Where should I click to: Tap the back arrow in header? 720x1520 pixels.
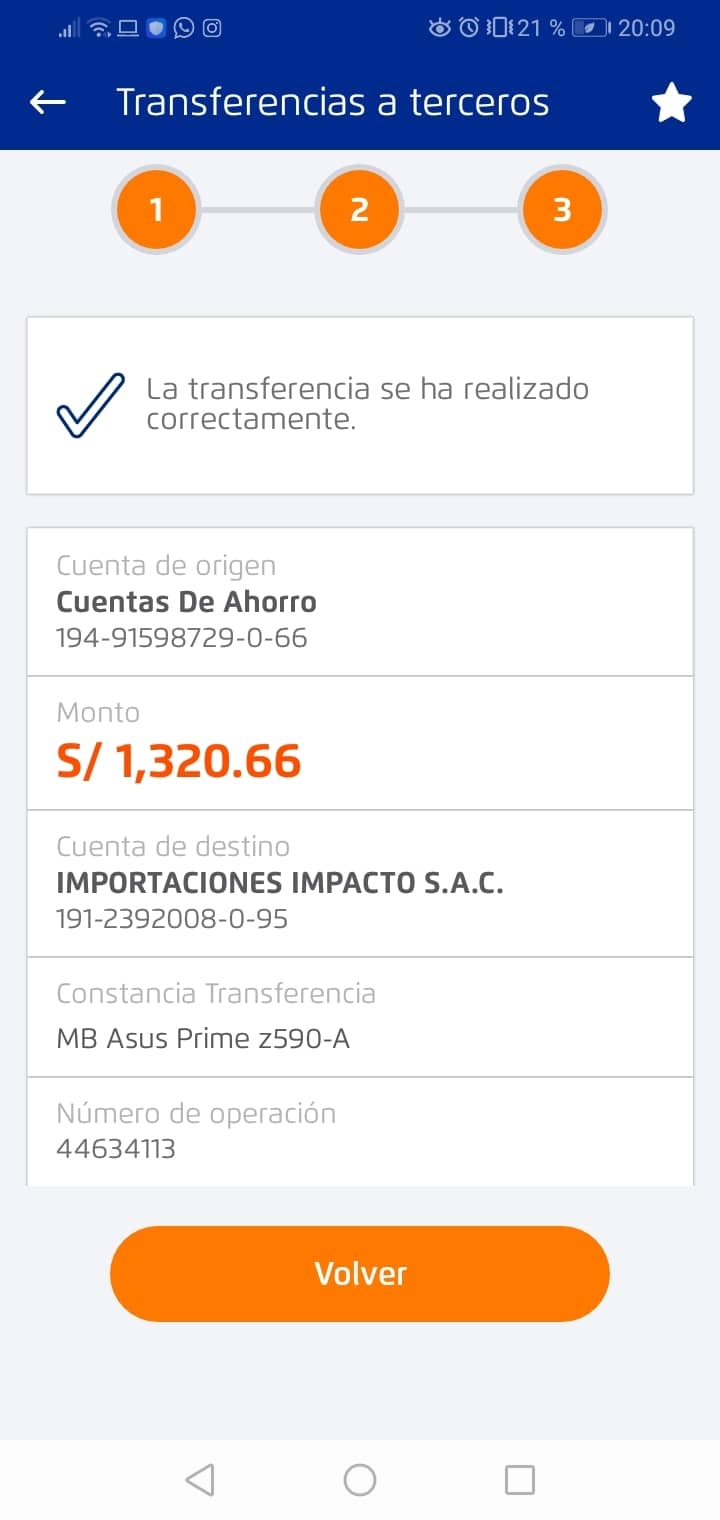[47, 102]
